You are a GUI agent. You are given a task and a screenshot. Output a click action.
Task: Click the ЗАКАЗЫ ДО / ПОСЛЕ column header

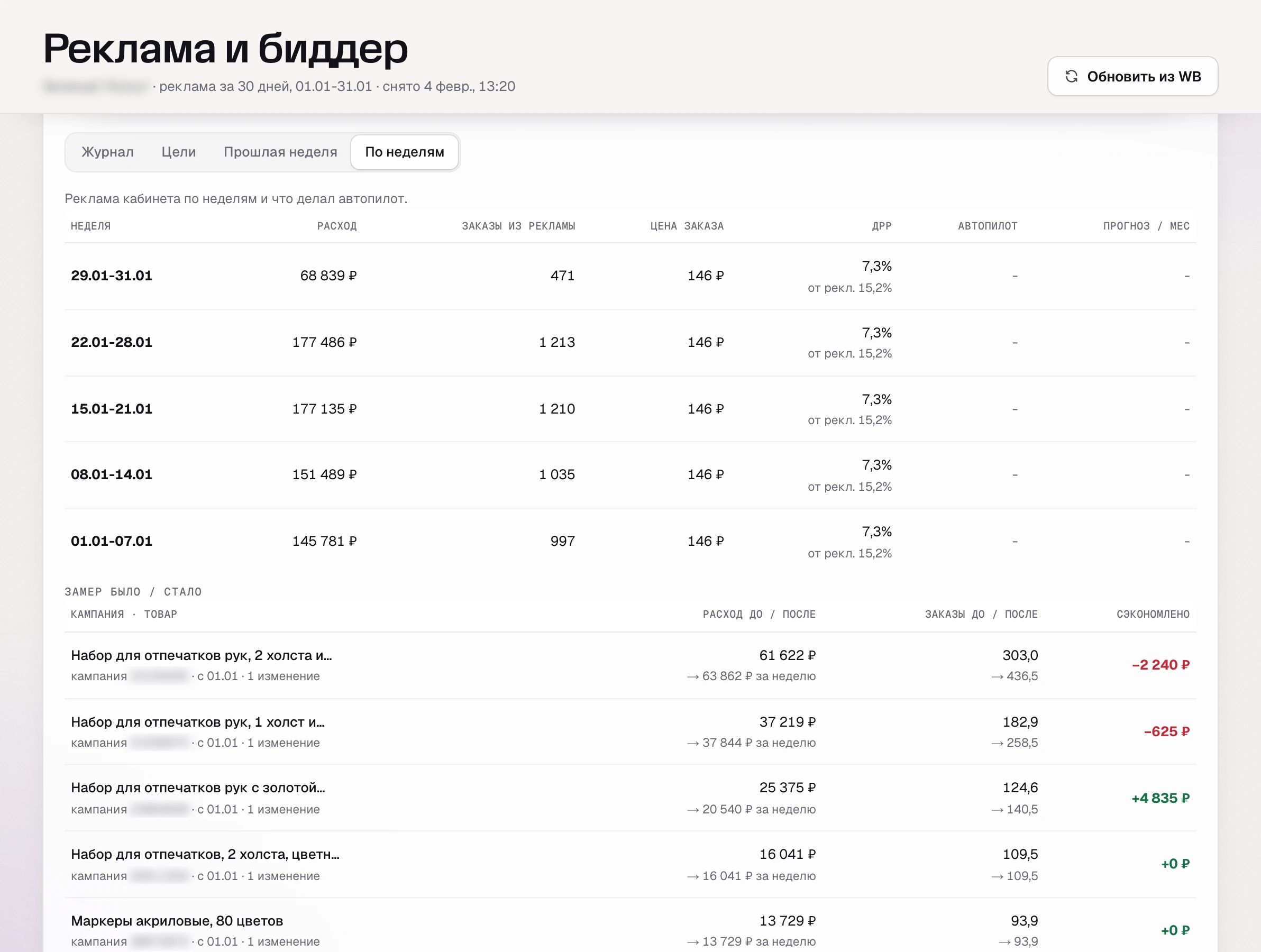coord(981,615)
